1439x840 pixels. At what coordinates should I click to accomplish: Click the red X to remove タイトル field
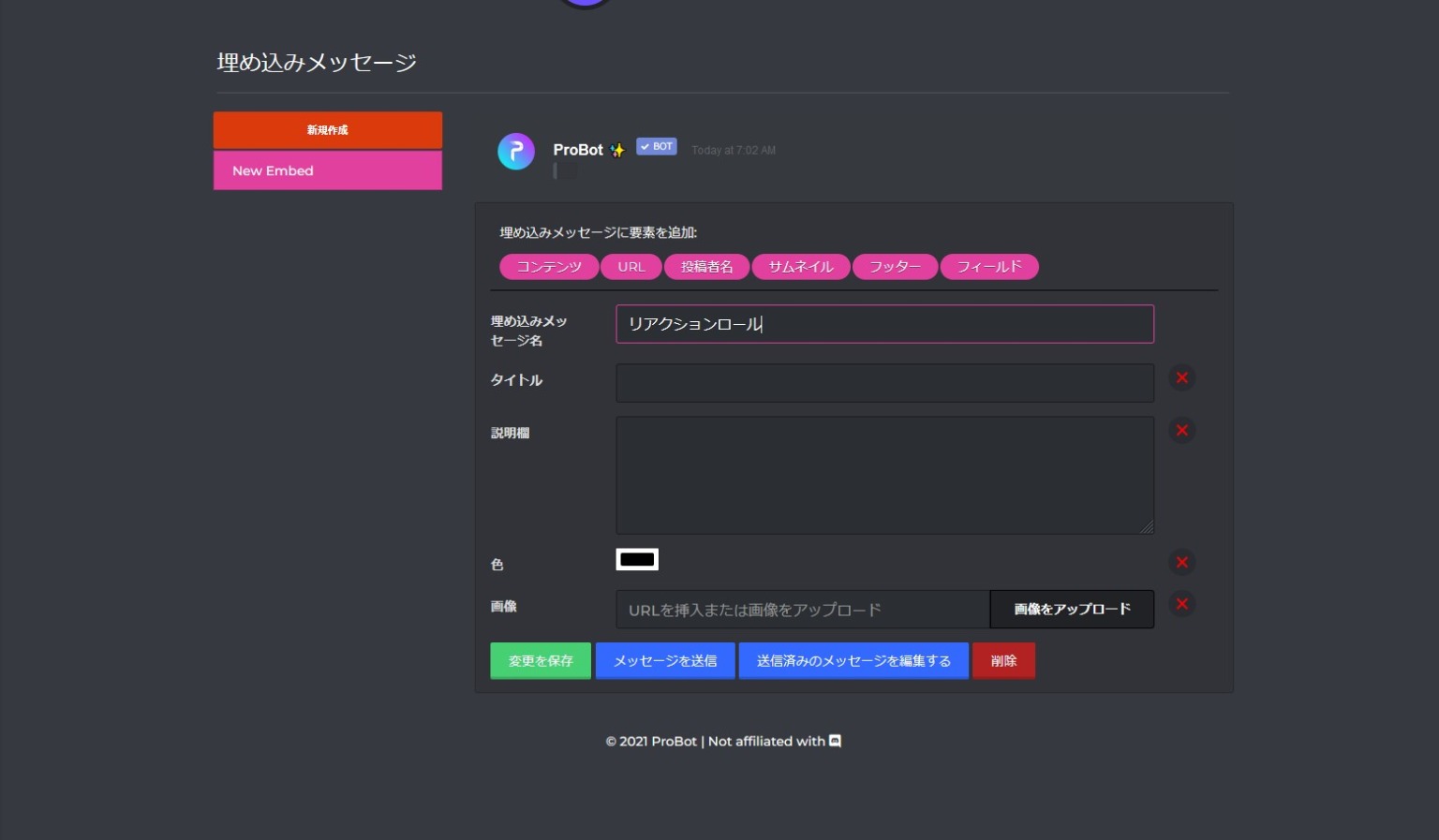[x=1181, y=377]
